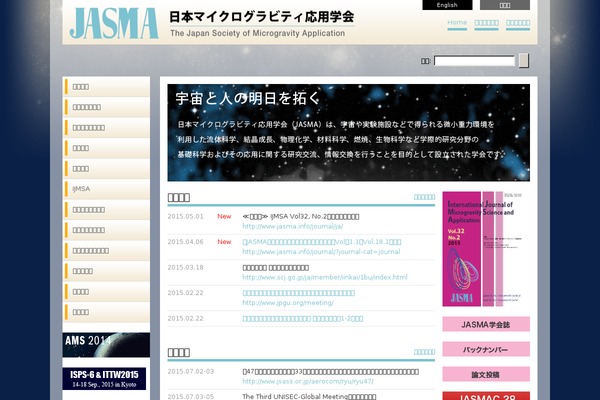Click the pink 論文投稿 button
Screen dimensions: 600x400
point(486,374)
